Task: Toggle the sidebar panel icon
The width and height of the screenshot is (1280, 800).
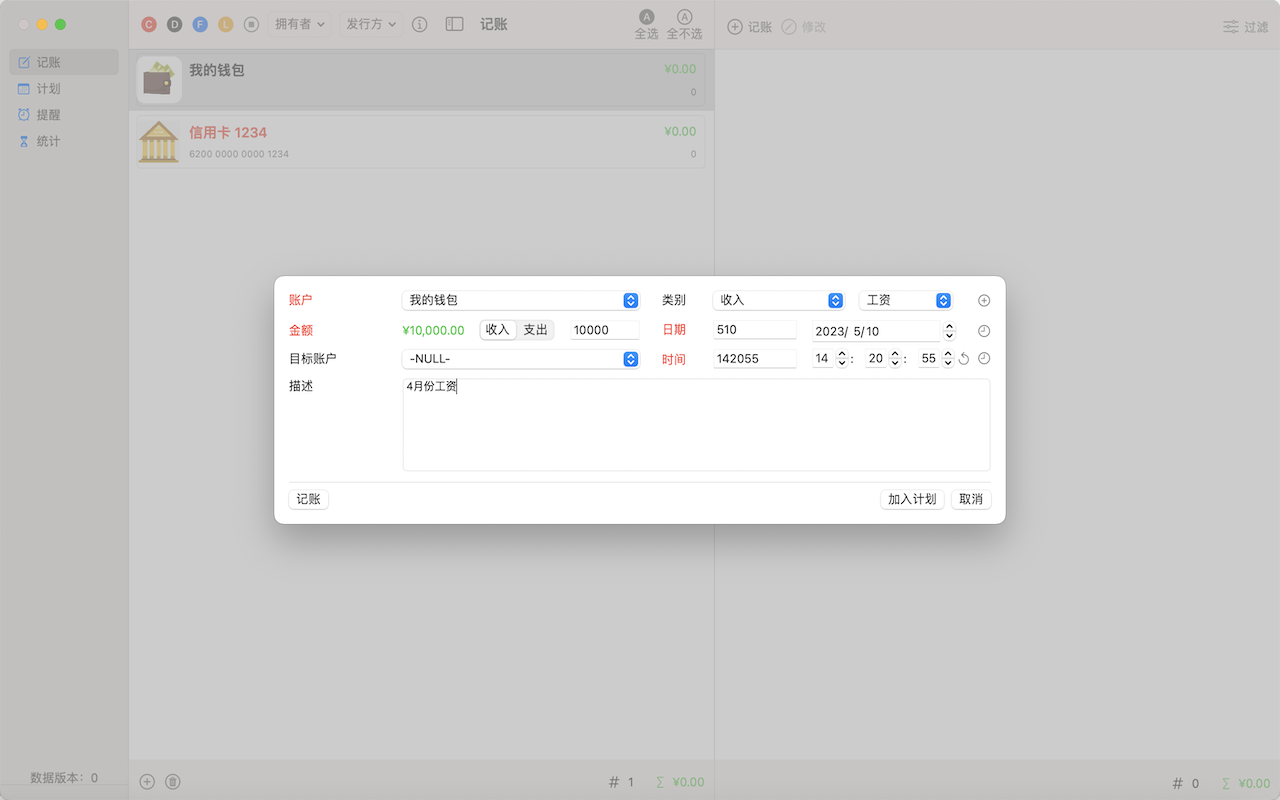Action: point(454,24)
